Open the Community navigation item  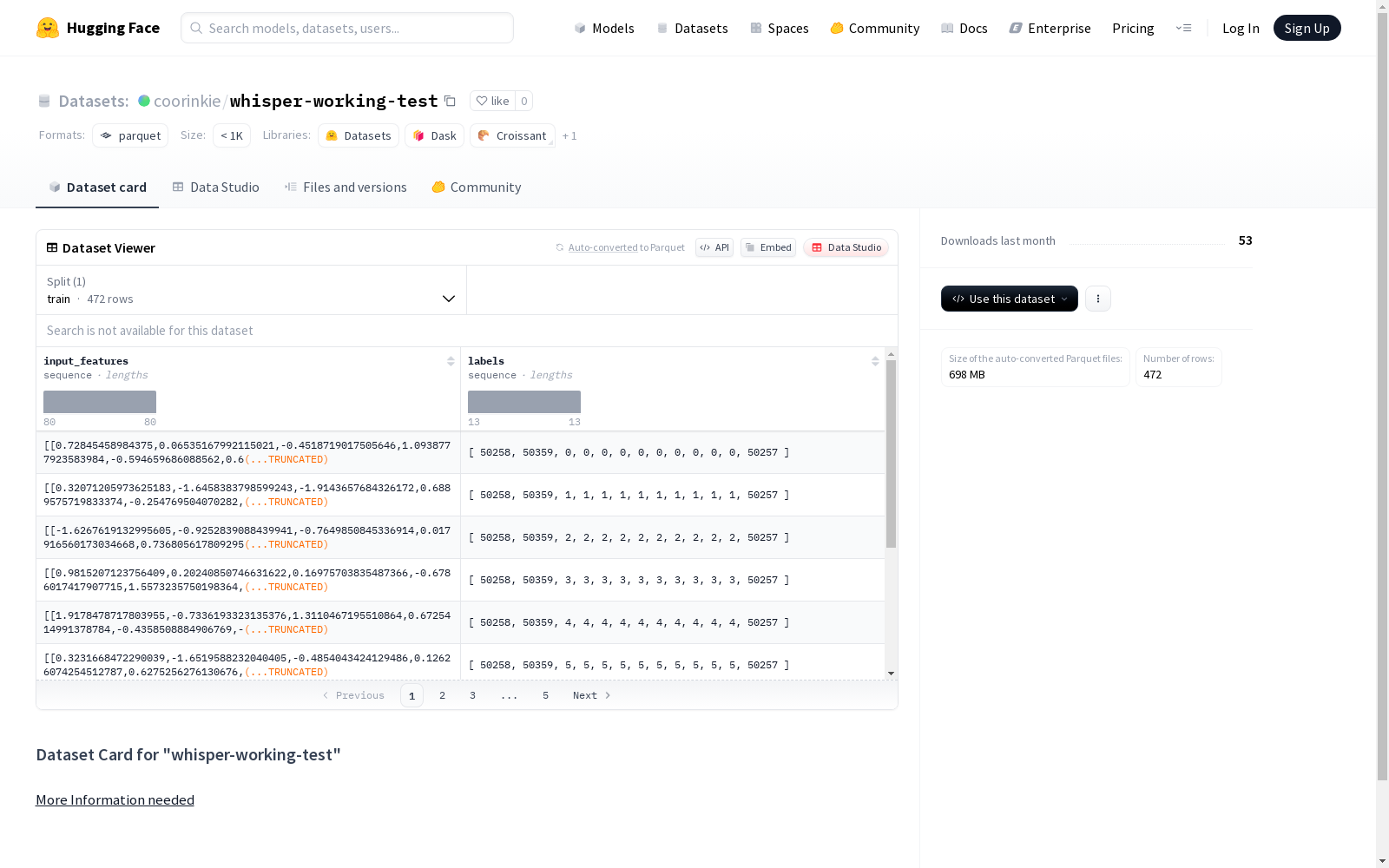(874, 28)
